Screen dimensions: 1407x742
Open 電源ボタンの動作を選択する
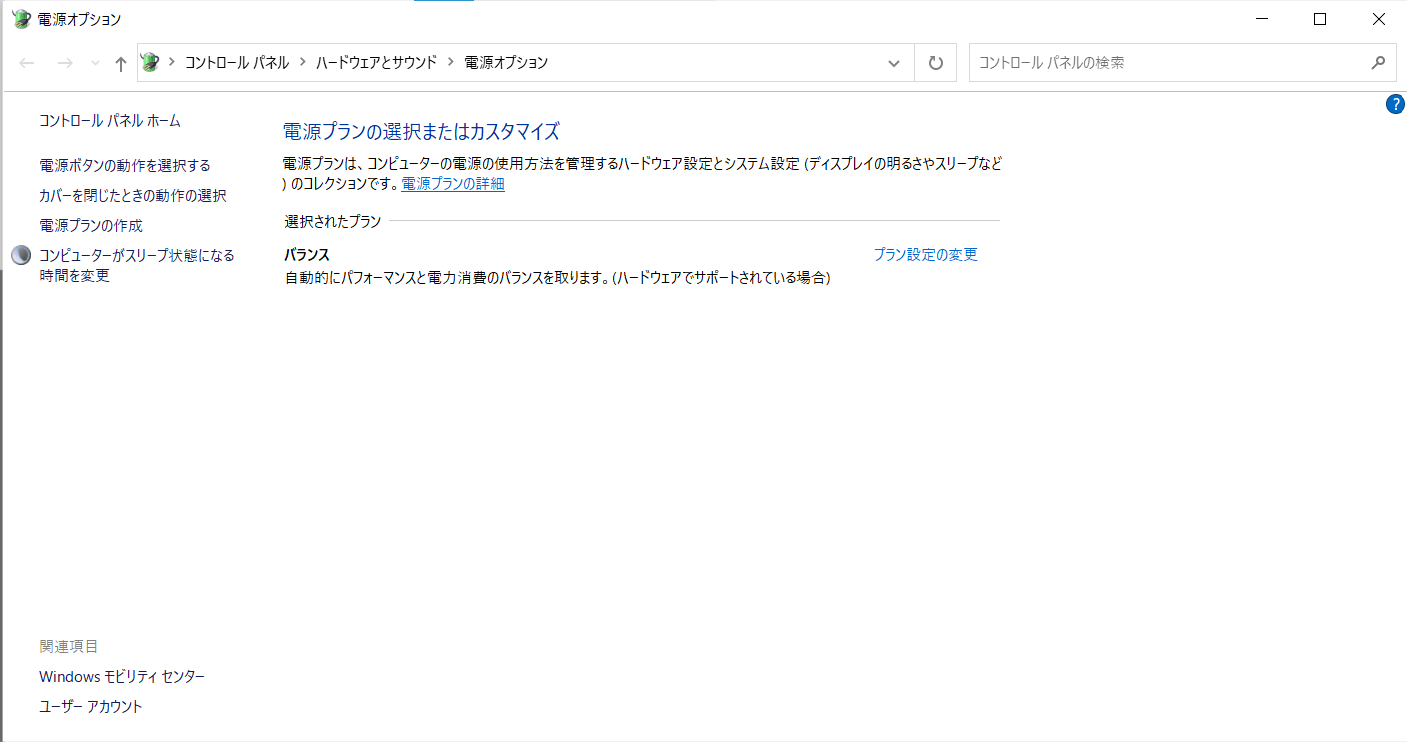(x=125, y=166)
